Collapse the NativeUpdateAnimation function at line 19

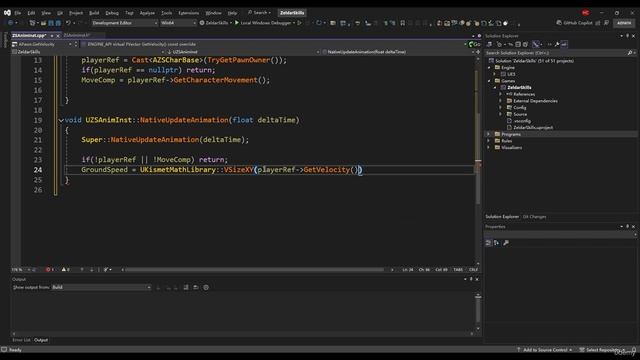(61, 120)
